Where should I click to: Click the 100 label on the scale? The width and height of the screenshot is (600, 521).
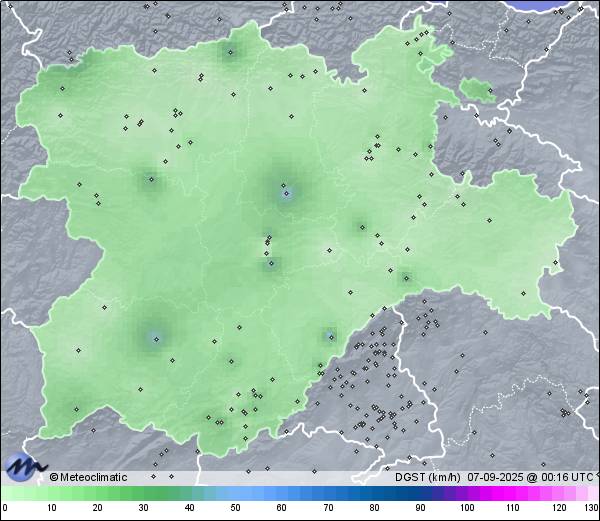(x=467, y=508)
